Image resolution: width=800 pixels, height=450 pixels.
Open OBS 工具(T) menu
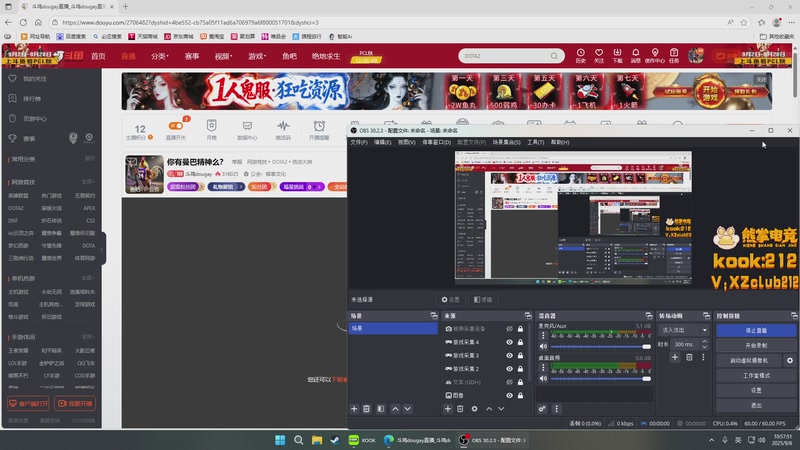pyautogui.click(x=535, y=142)
